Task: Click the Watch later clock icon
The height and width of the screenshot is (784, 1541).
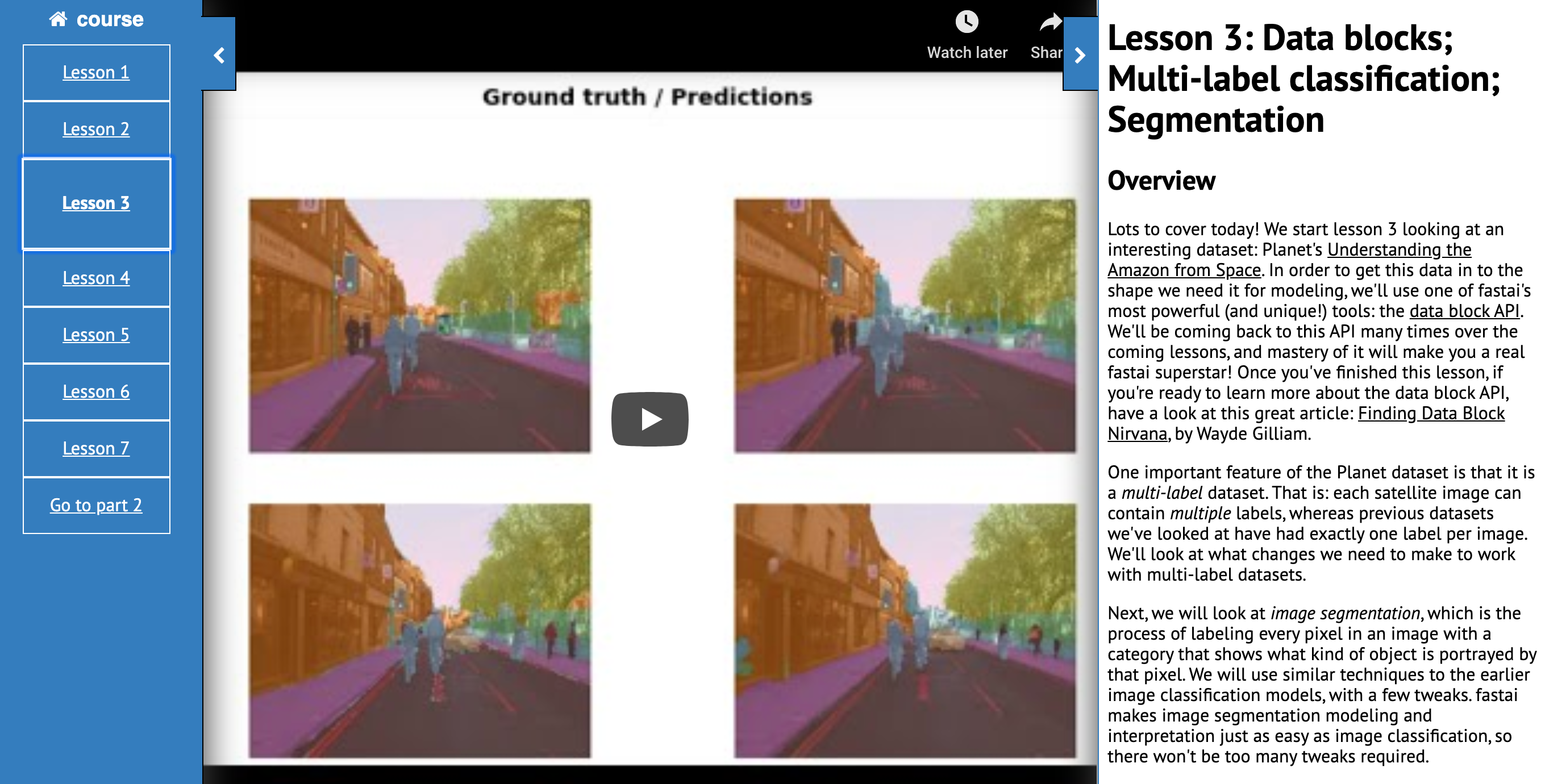Action: 966,23
